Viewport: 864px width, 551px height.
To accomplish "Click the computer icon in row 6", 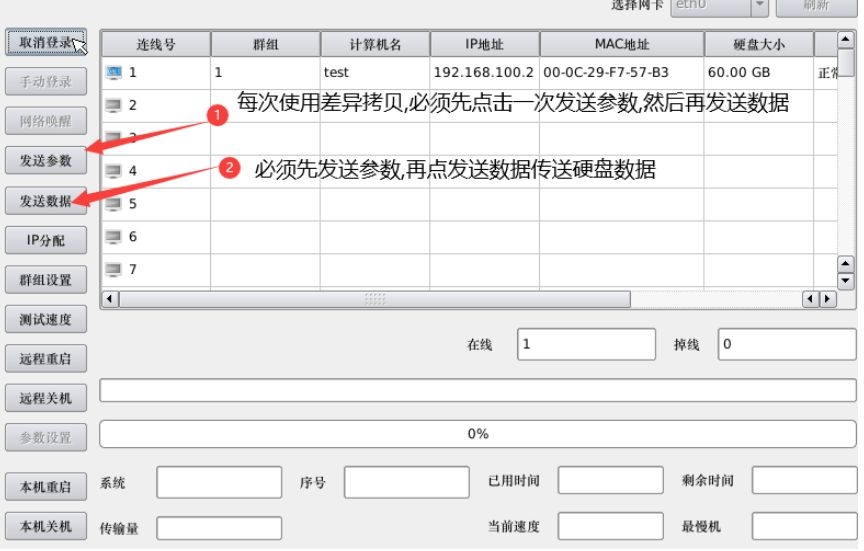I will (x=114, y=237).
